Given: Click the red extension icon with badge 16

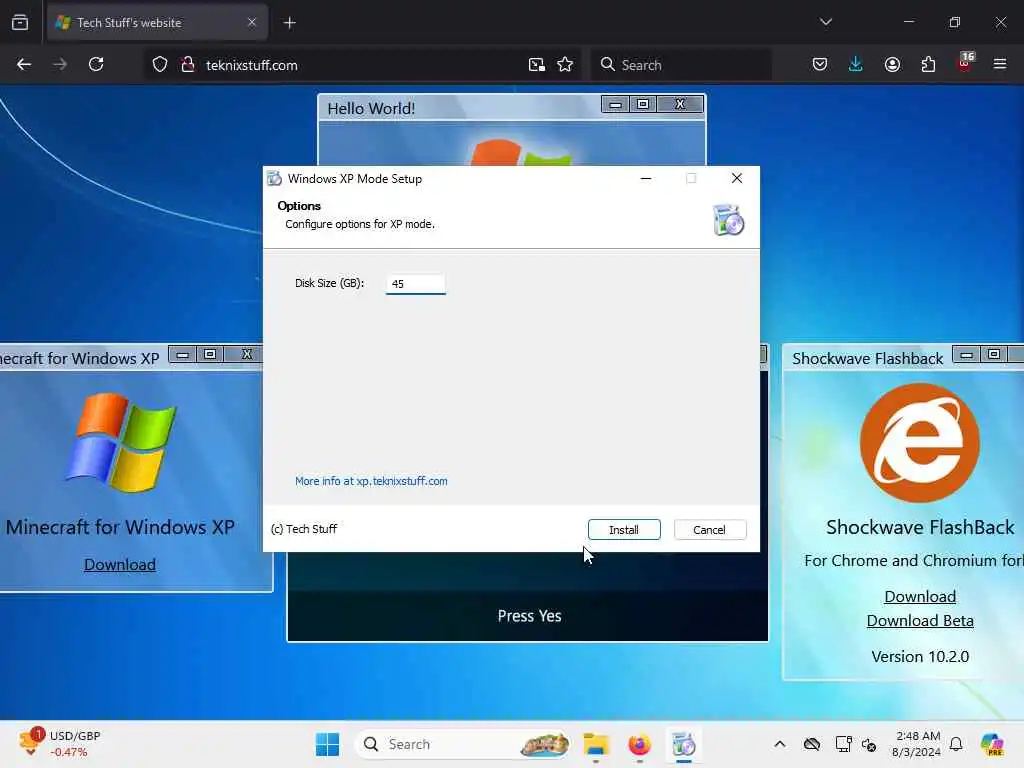Looking at the screenshot, I should tap(965, 63).
